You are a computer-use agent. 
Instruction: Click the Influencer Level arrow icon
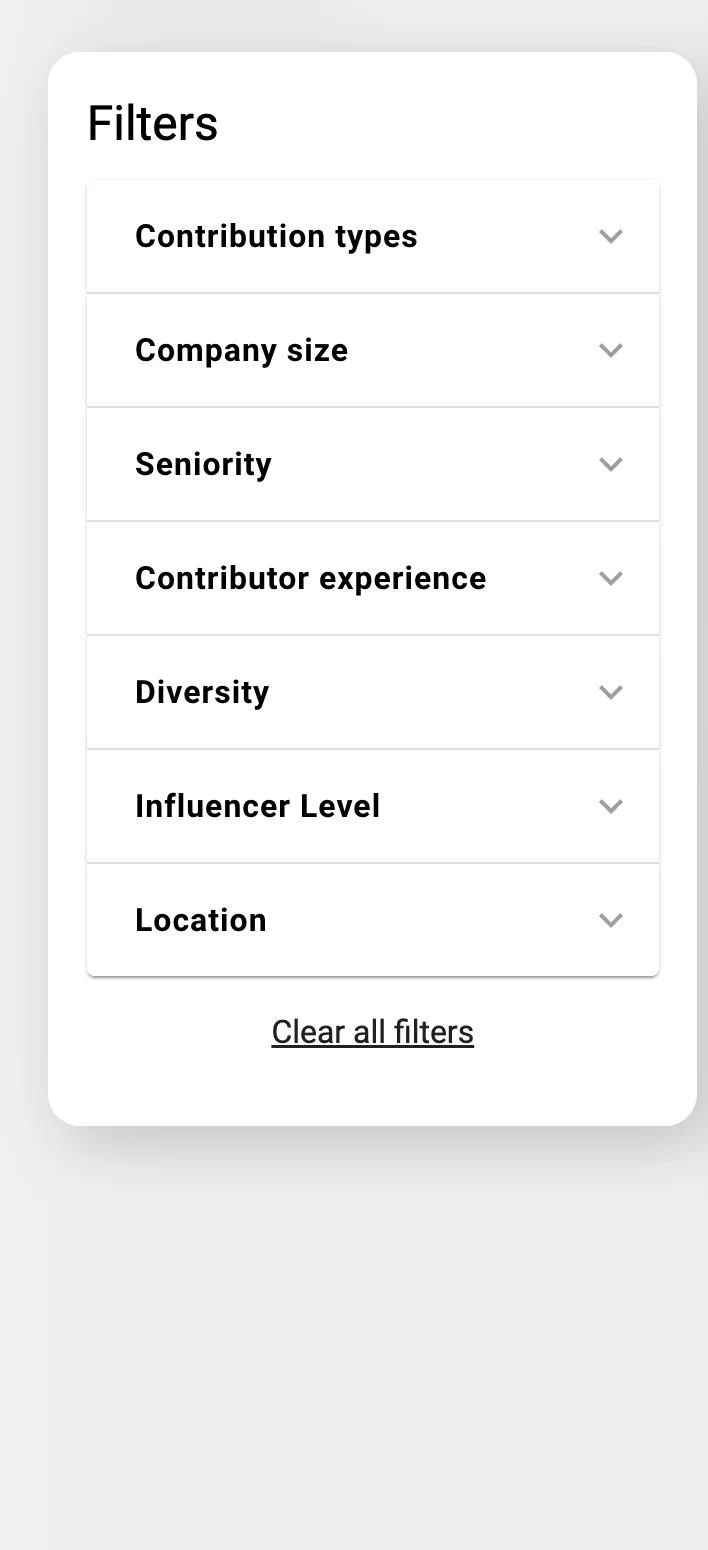coord(610,807)
